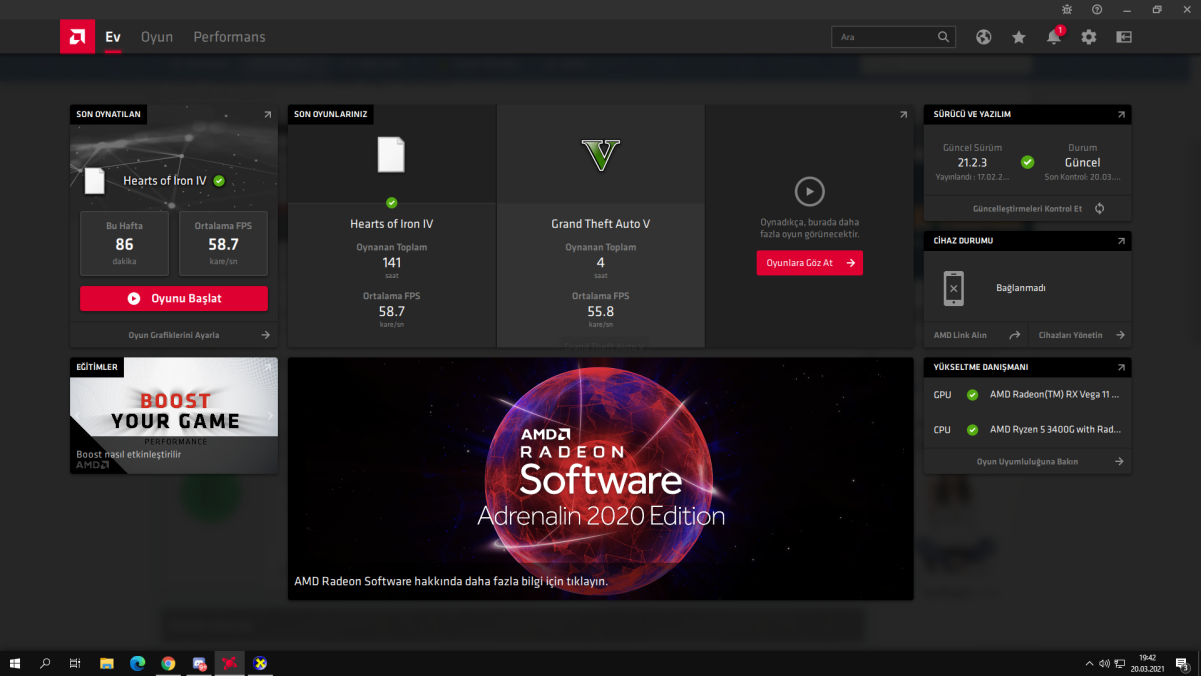Go to previous tutorial with left chevron
The width and height of the screenshot is (1201, 676).
click(78, 415)
